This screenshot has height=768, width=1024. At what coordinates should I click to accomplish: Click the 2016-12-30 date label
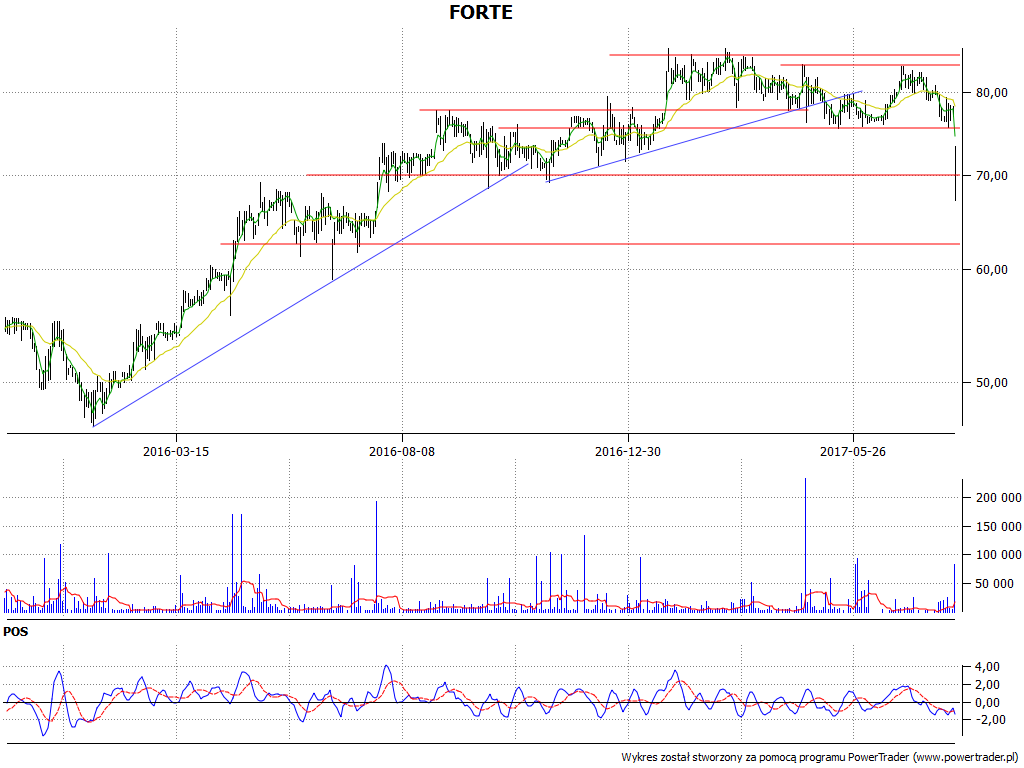click(628, 451)
